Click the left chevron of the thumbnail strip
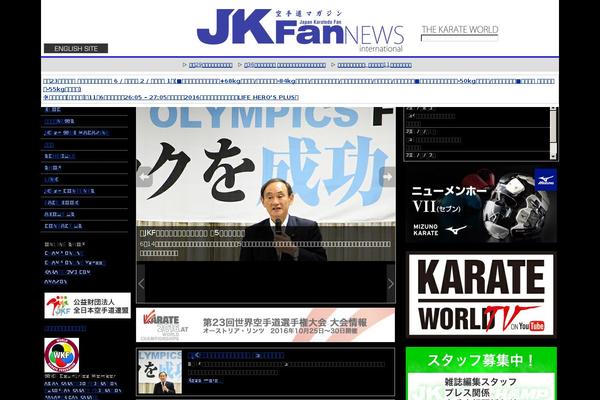 (141, 283)
